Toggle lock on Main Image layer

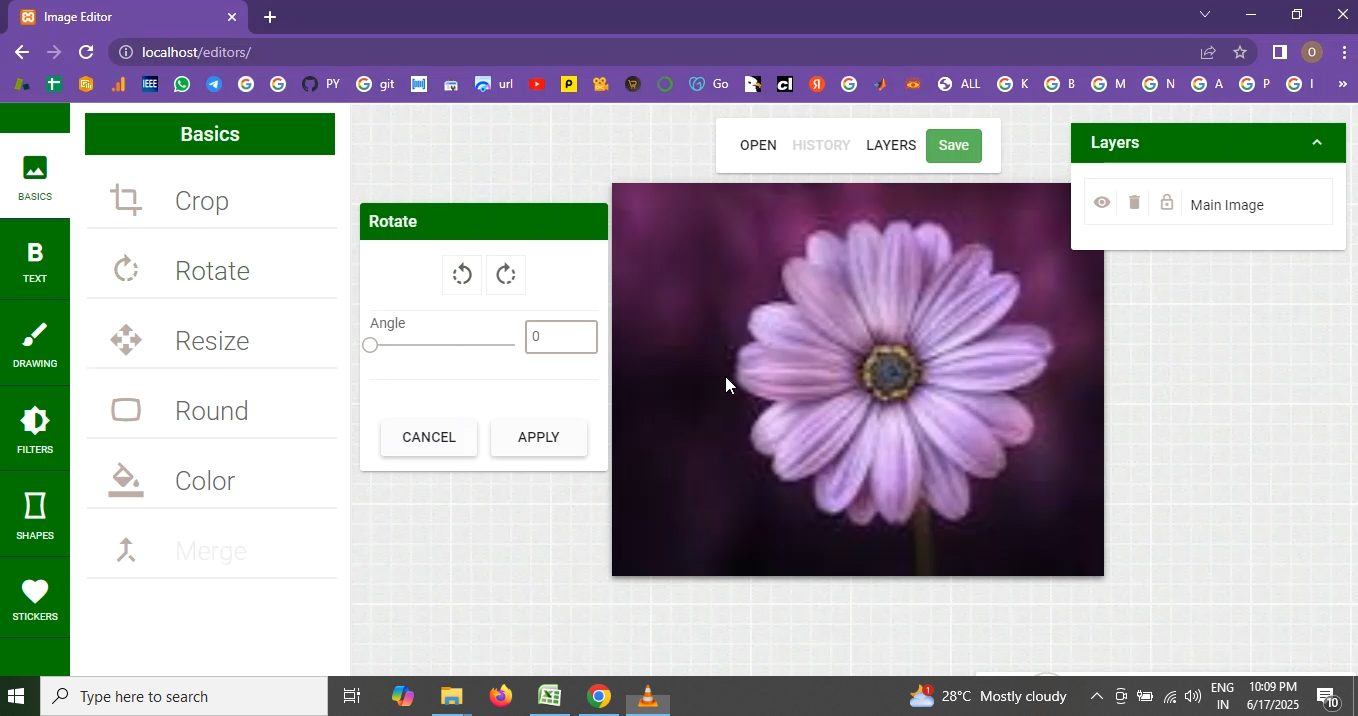pos(1166,203)
